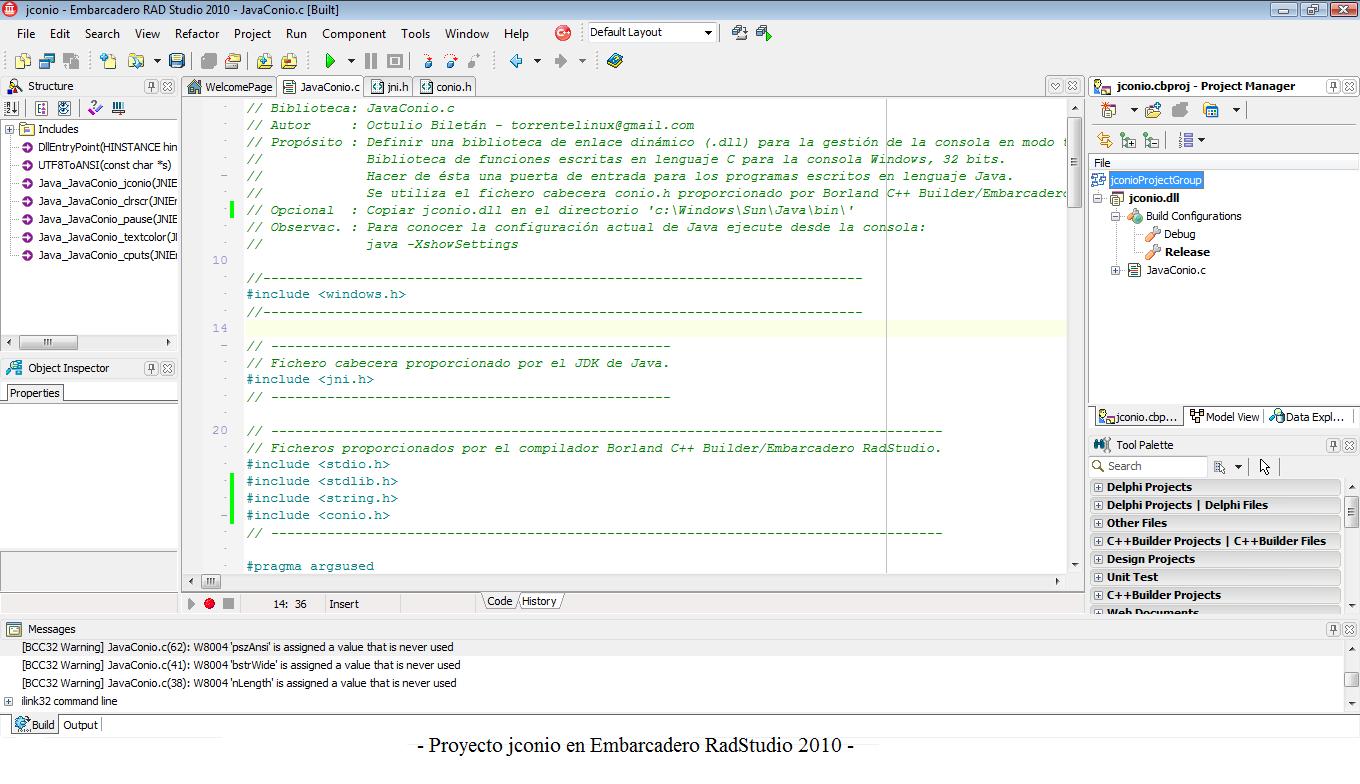
Task: Select the Properties tab in Object Inspector
Action: [x=35, y=393]
